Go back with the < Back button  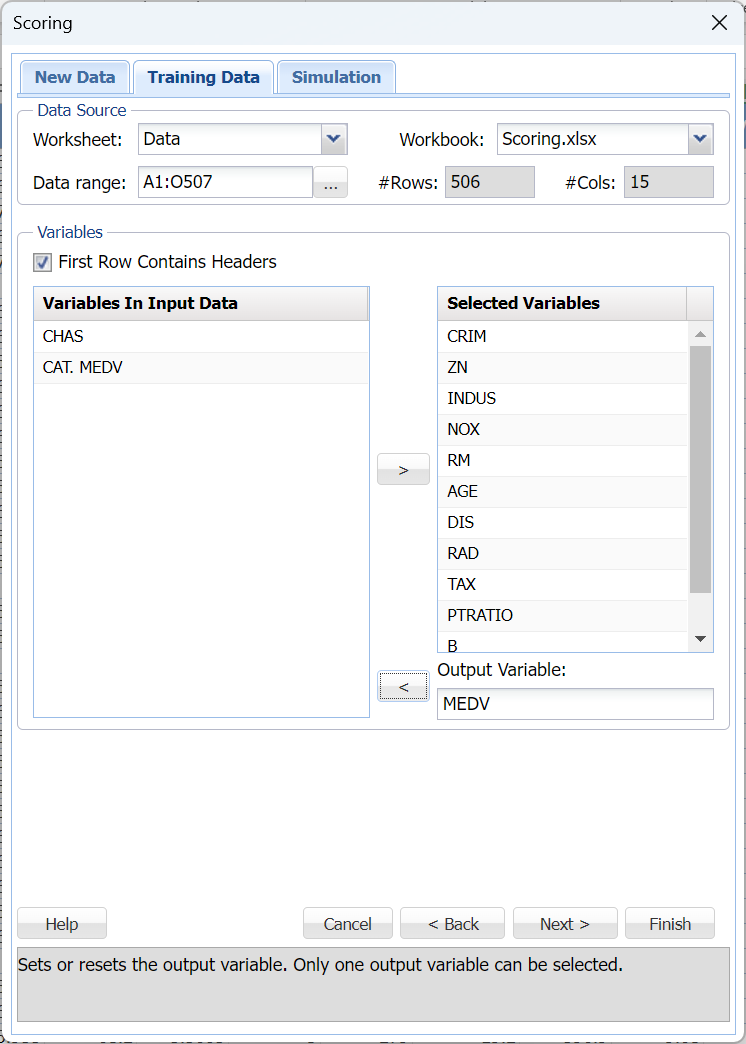pyautogui.click(x=453, y=924)
